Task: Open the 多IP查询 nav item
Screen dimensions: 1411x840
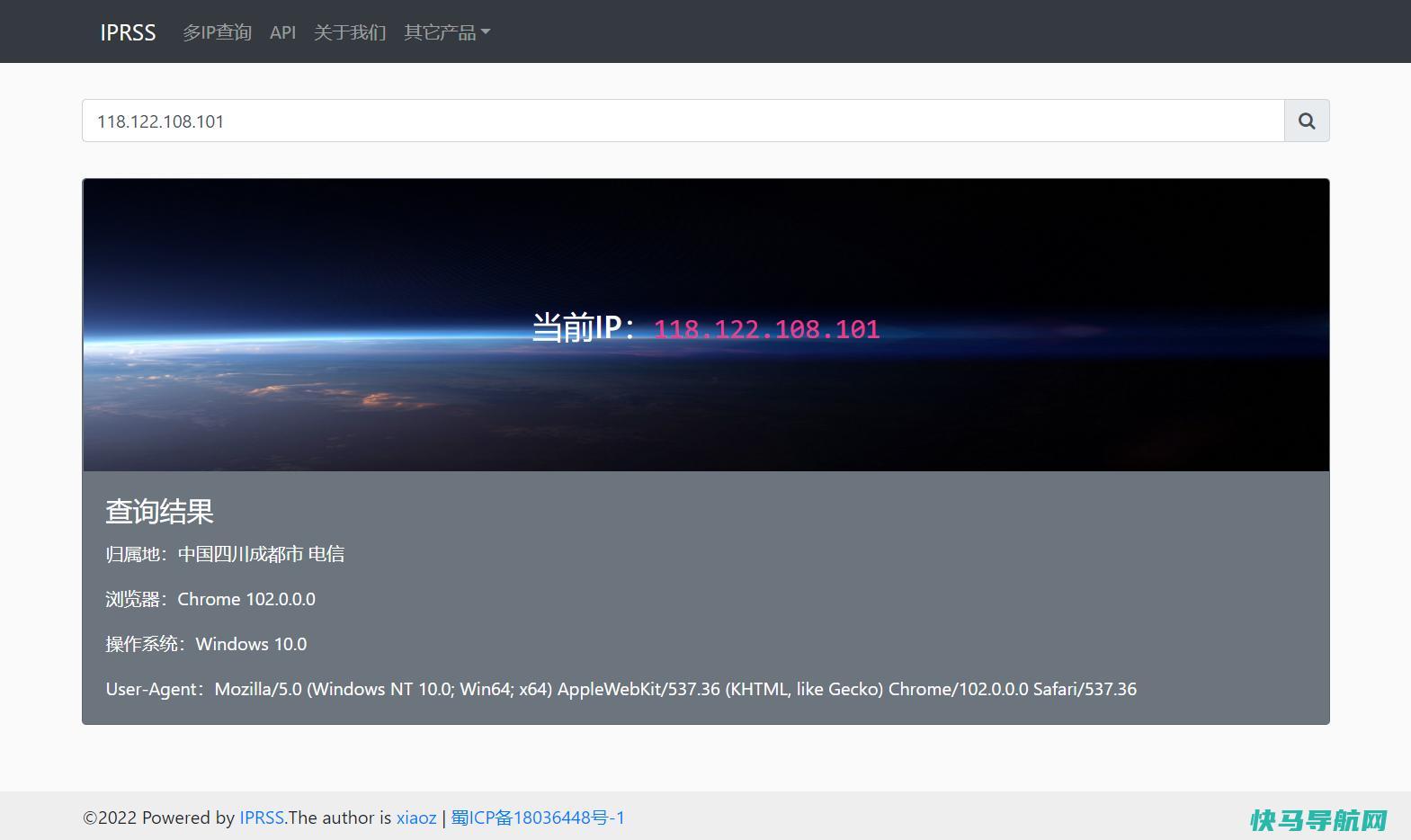Action: pos(217,32)
